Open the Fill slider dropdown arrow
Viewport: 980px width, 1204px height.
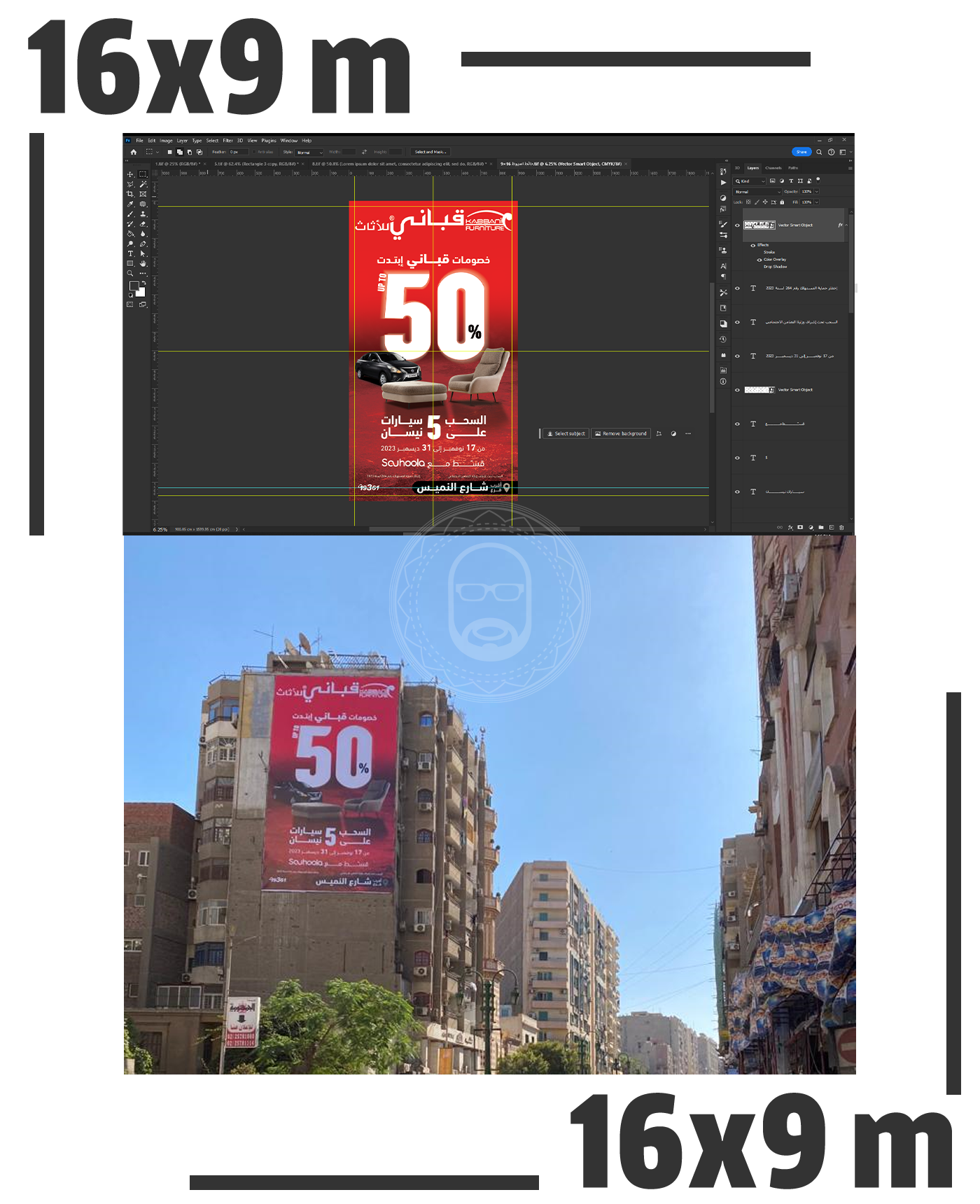coord(817,202)
